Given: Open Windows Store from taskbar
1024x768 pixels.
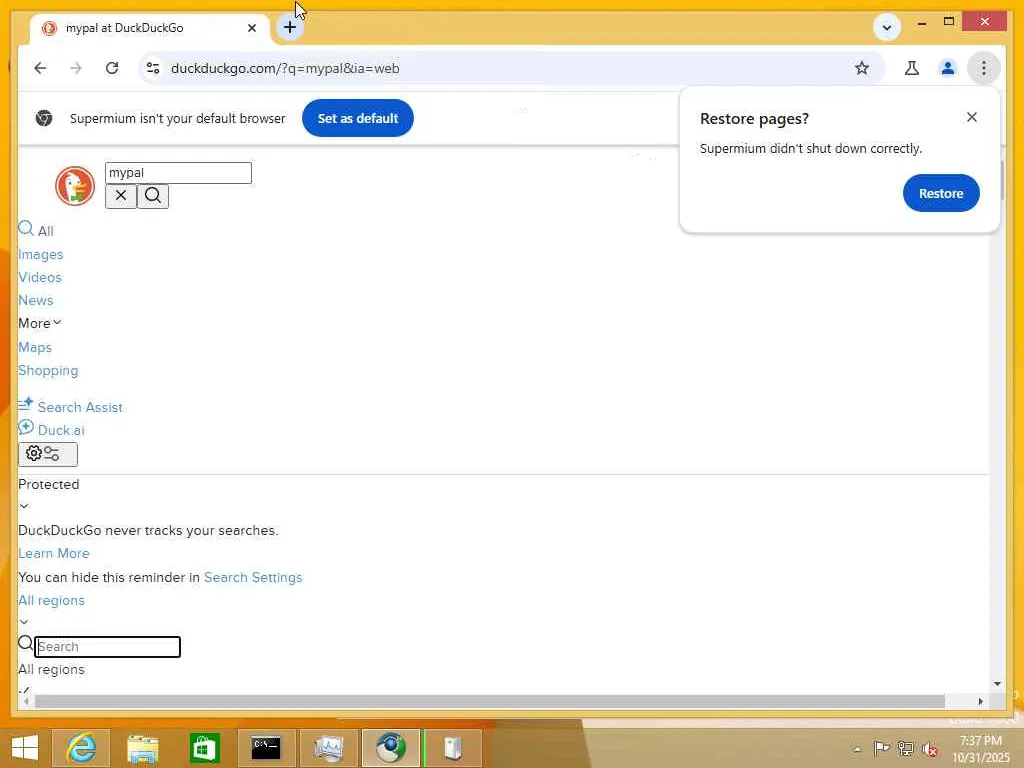Looking at the screenshot, I should coord(204,748).
